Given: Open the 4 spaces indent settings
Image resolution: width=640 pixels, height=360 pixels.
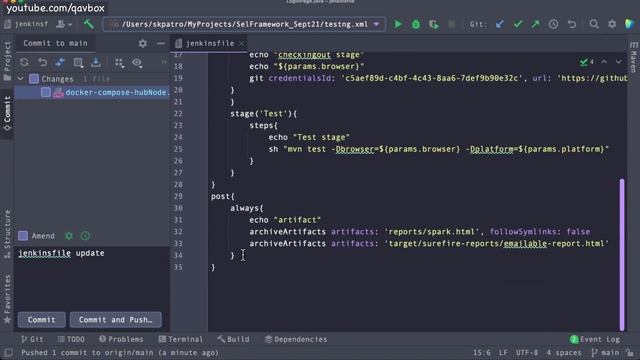Looking at the screenshot, I should pyautogui.click(x=564, y=352).
